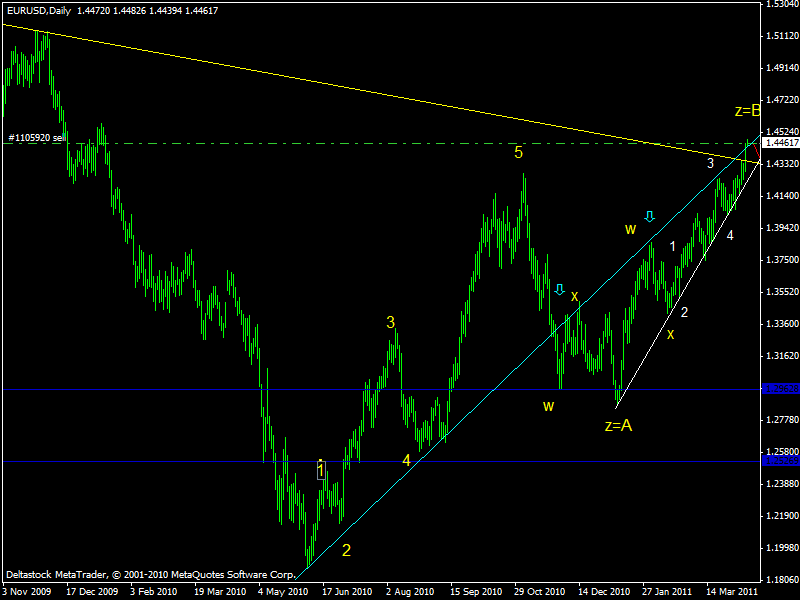The height and width of the screenshot is (600, 800).
Task: Click the boxed yellow wave 1 label
Action: click(320, 469)
